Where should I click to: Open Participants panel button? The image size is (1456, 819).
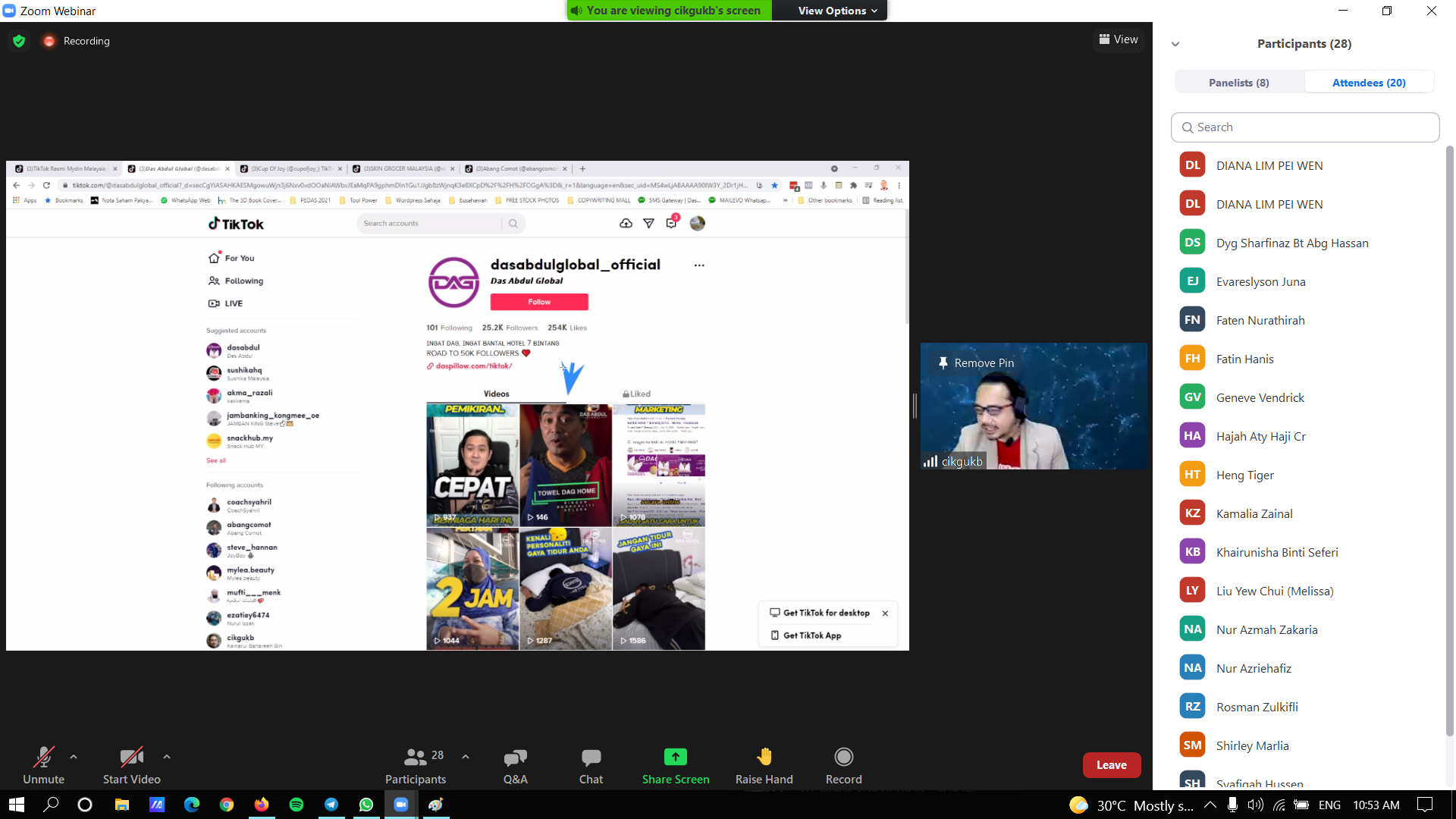click(416, 764)
